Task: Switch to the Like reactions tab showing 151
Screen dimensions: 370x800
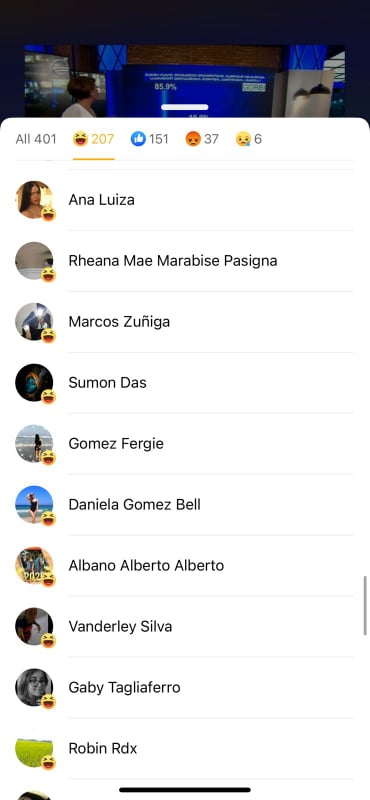Action: coord(150,139)
